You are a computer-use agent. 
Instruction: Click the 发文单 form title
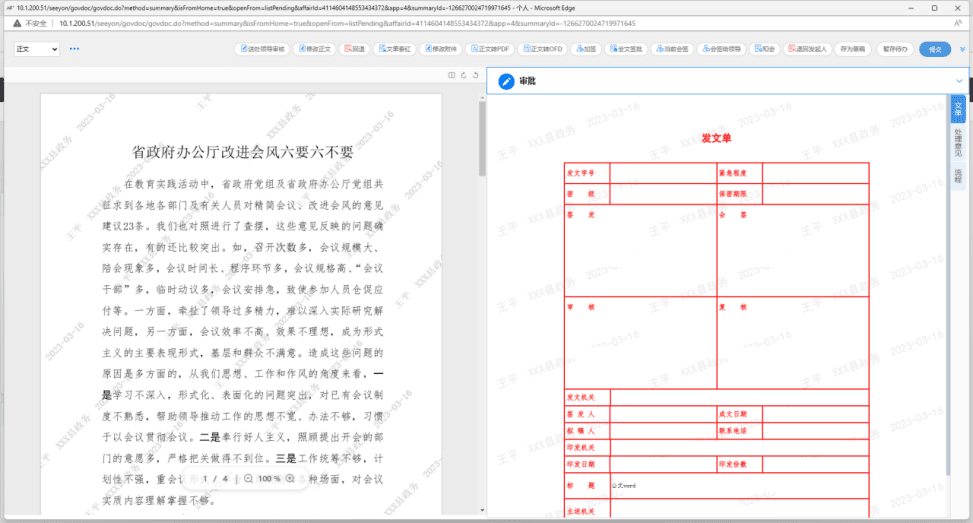click(716, 138)
